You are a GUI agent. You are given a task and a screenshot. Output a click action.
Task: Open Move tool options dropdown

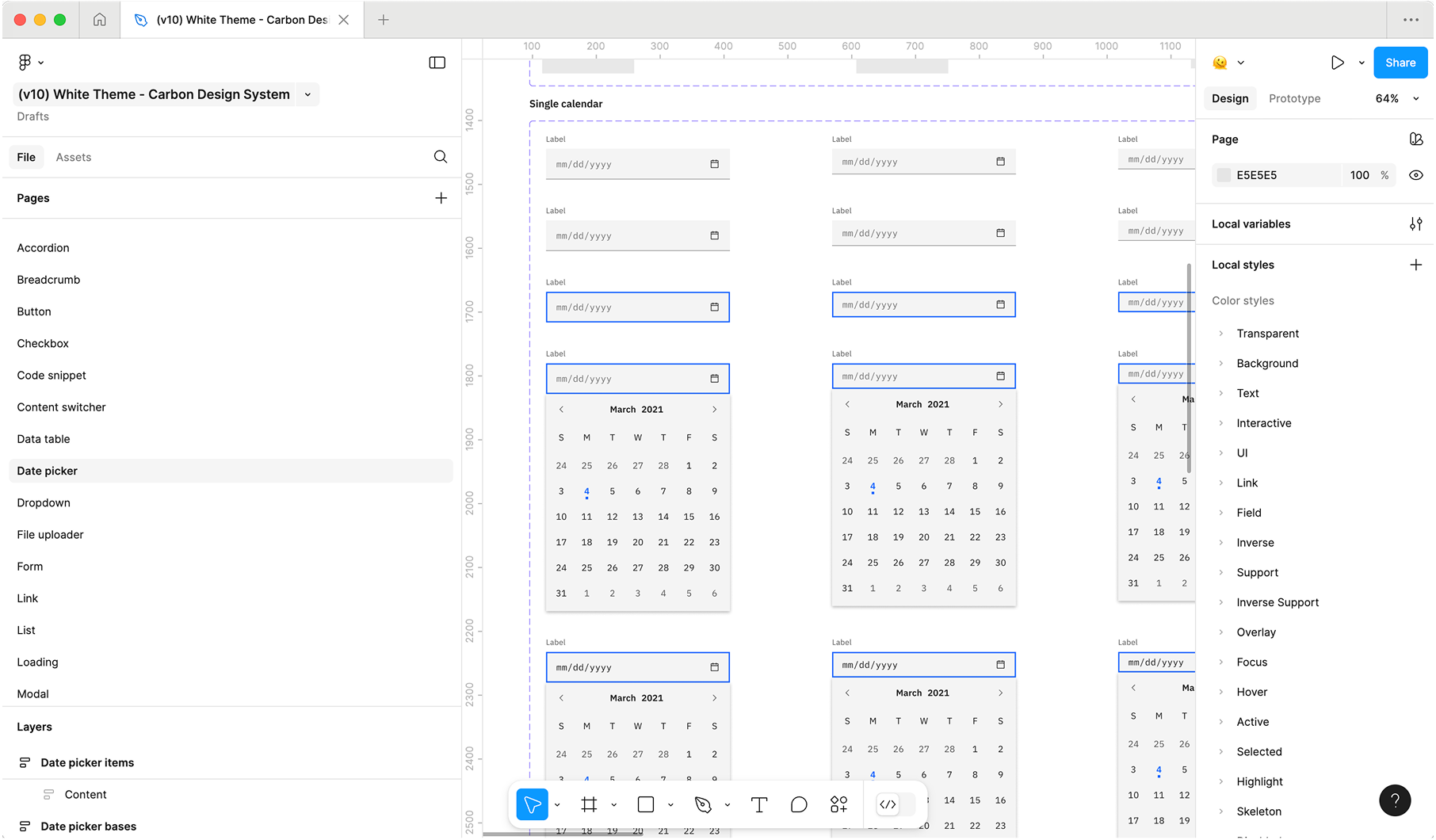point(557,805)
